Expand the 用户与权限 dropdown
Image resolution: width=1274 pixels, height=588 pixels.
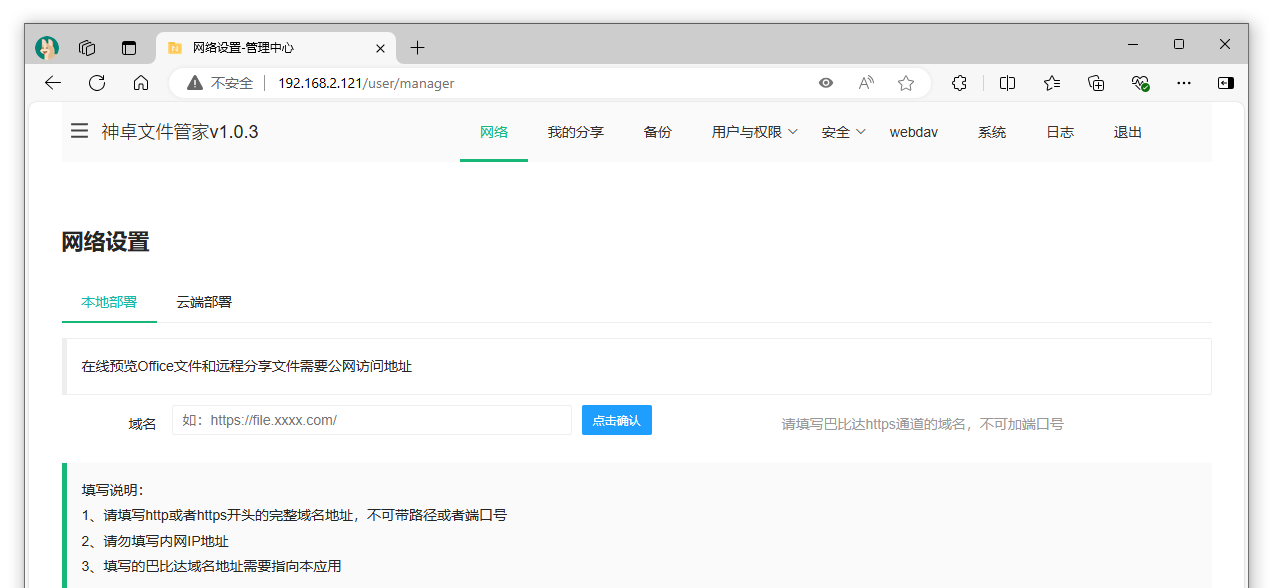click(x=754, y=132)
